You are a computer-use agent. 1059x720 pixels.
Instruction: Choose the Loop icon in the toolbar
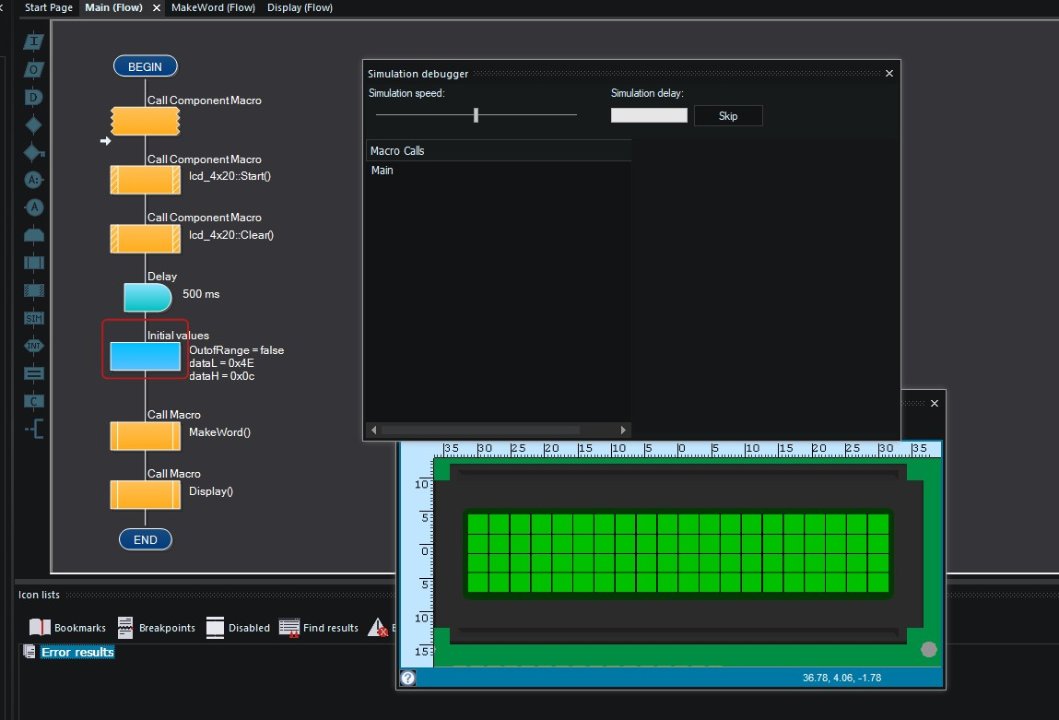pos(34,235)
